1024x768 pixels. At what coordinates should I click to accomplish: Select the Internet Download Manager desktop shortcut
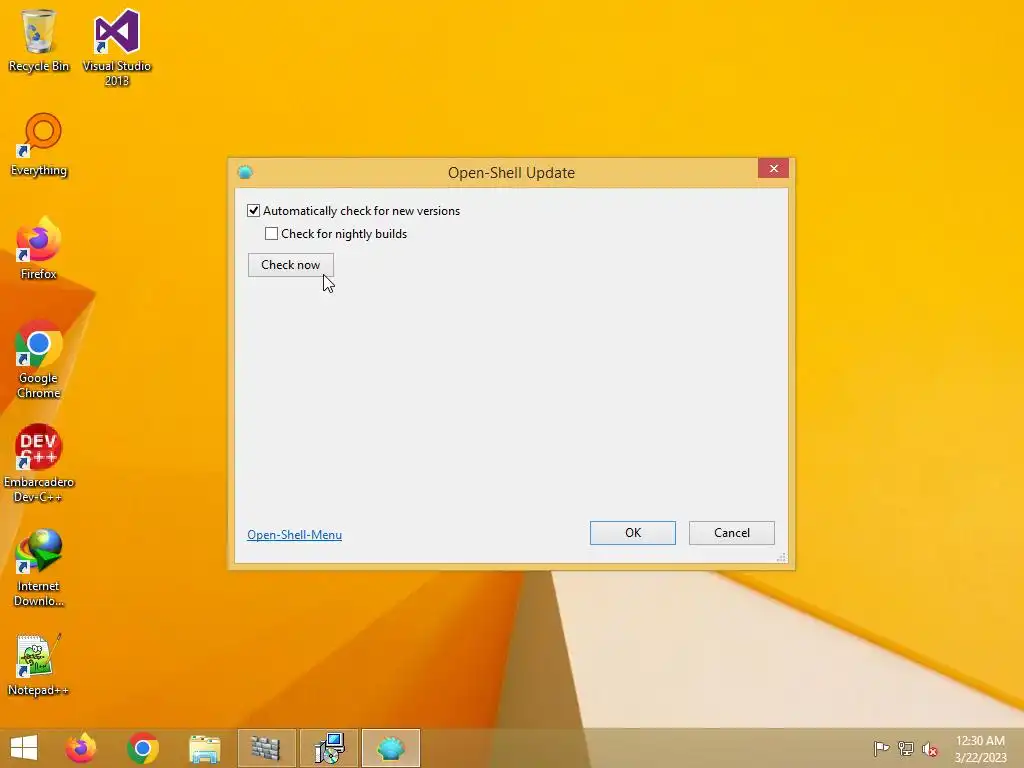click(x=39, y=568)
